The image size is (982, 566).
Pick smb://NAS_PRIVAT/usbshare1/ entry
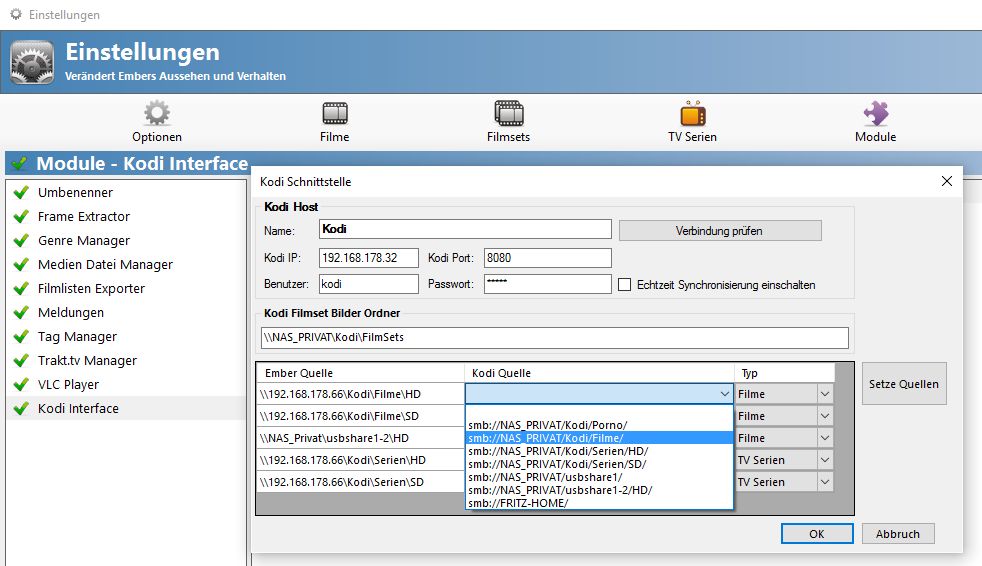(x=599, y=477)
